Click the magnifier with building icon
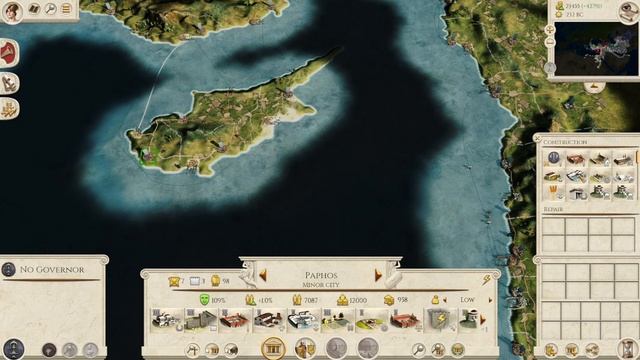The width and height of the screenshot is (640, 360). click(438, 349)
